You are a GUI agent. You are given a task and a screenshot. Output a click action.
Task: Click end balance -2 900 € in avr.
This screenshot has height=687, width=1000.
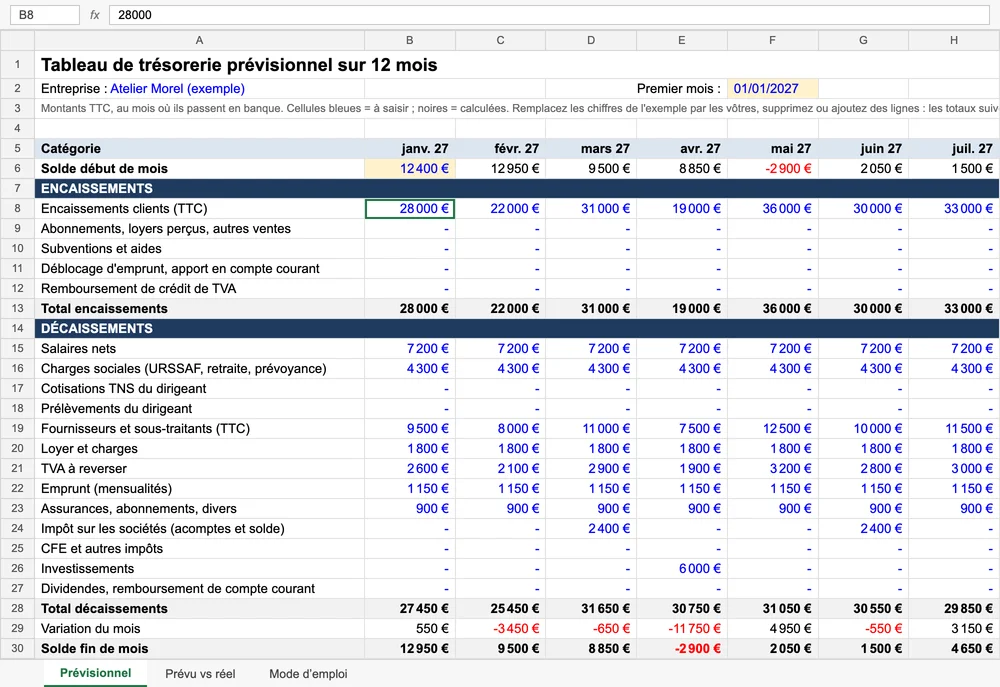(682, 649)
